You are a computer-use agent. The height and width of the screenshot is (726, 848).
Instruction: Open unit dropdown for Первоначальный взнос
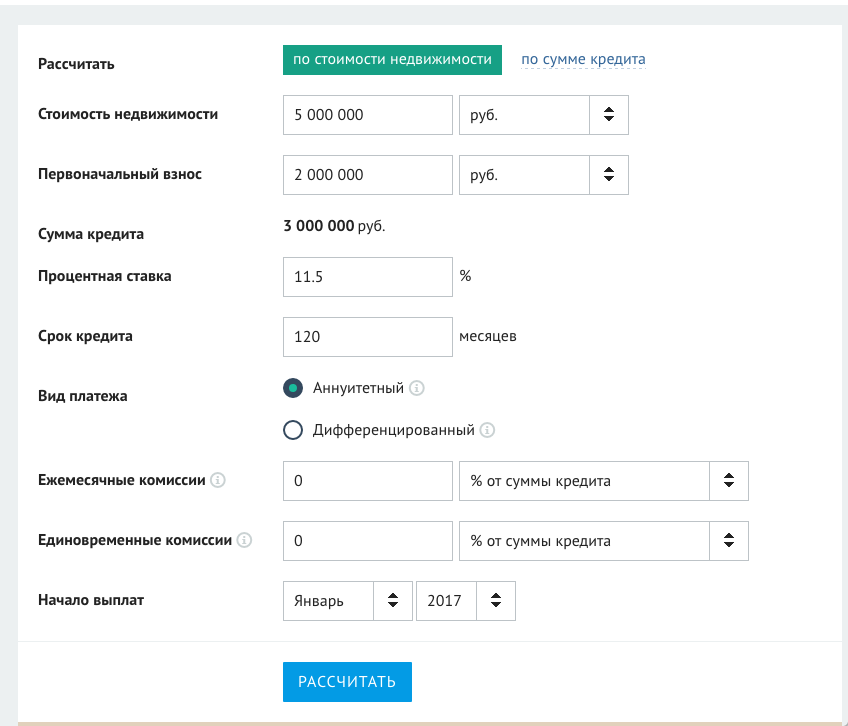click(x=544, y=175)
